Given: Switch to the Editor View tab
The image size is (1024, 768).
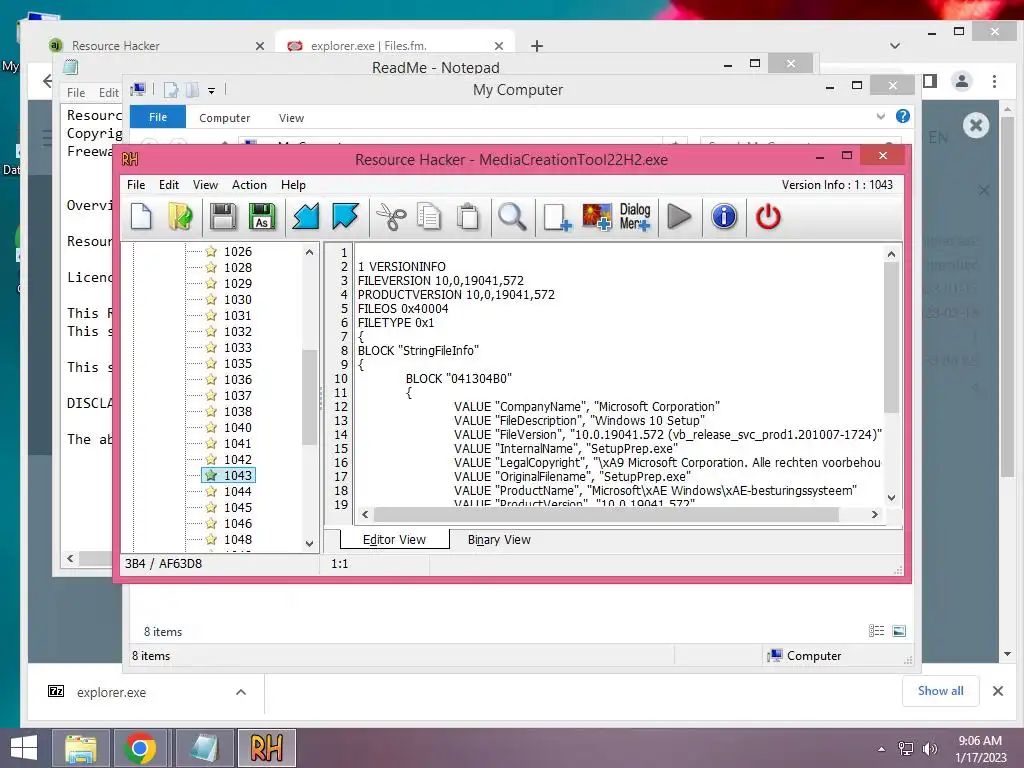Looking at the screenshot, I should [x=394, y=540].
